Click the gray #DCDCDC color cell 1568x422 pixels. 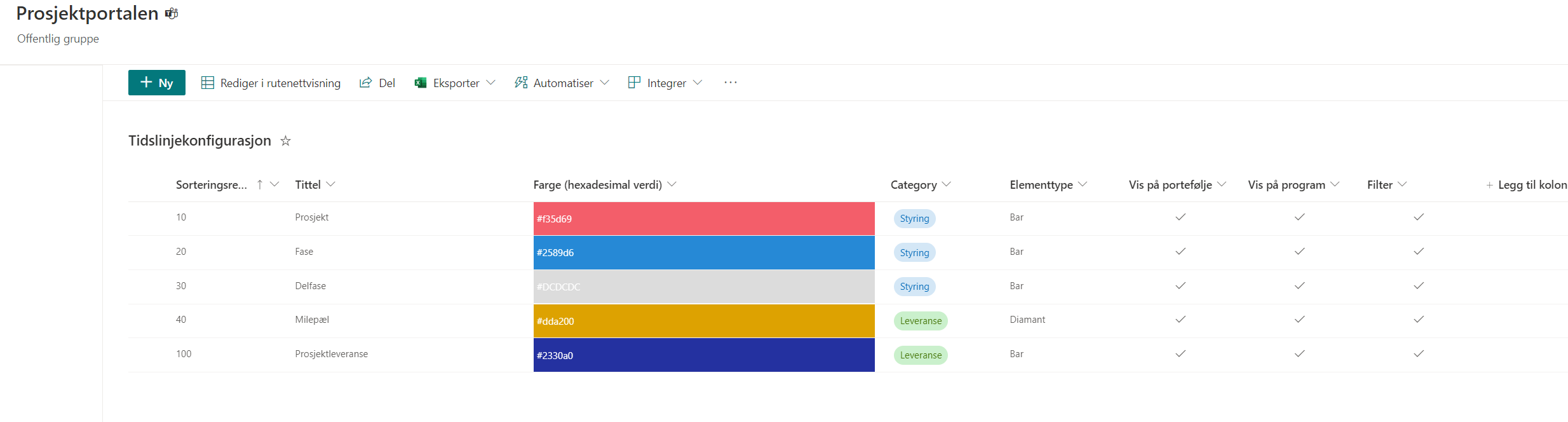pos(704,287)
